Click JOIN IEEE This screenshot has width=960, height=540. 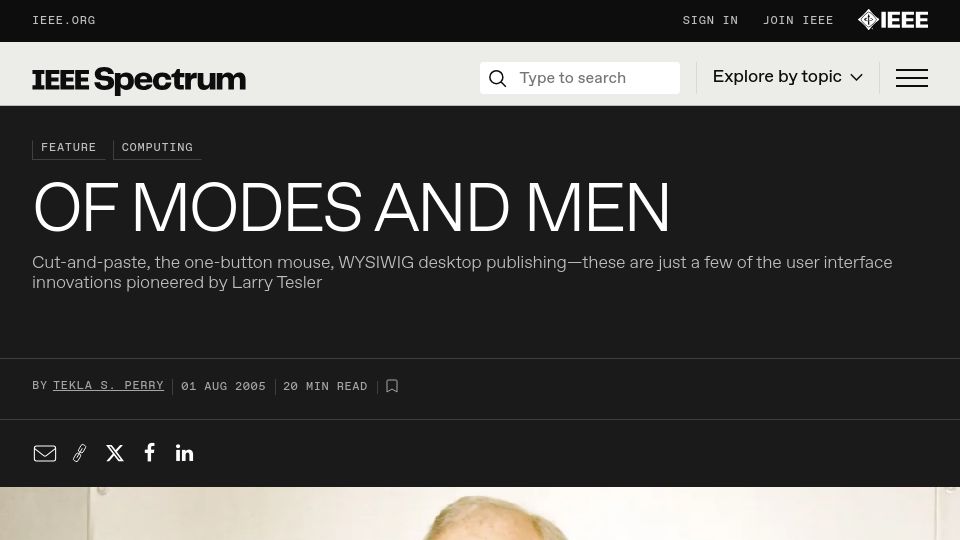pos(798,20)
